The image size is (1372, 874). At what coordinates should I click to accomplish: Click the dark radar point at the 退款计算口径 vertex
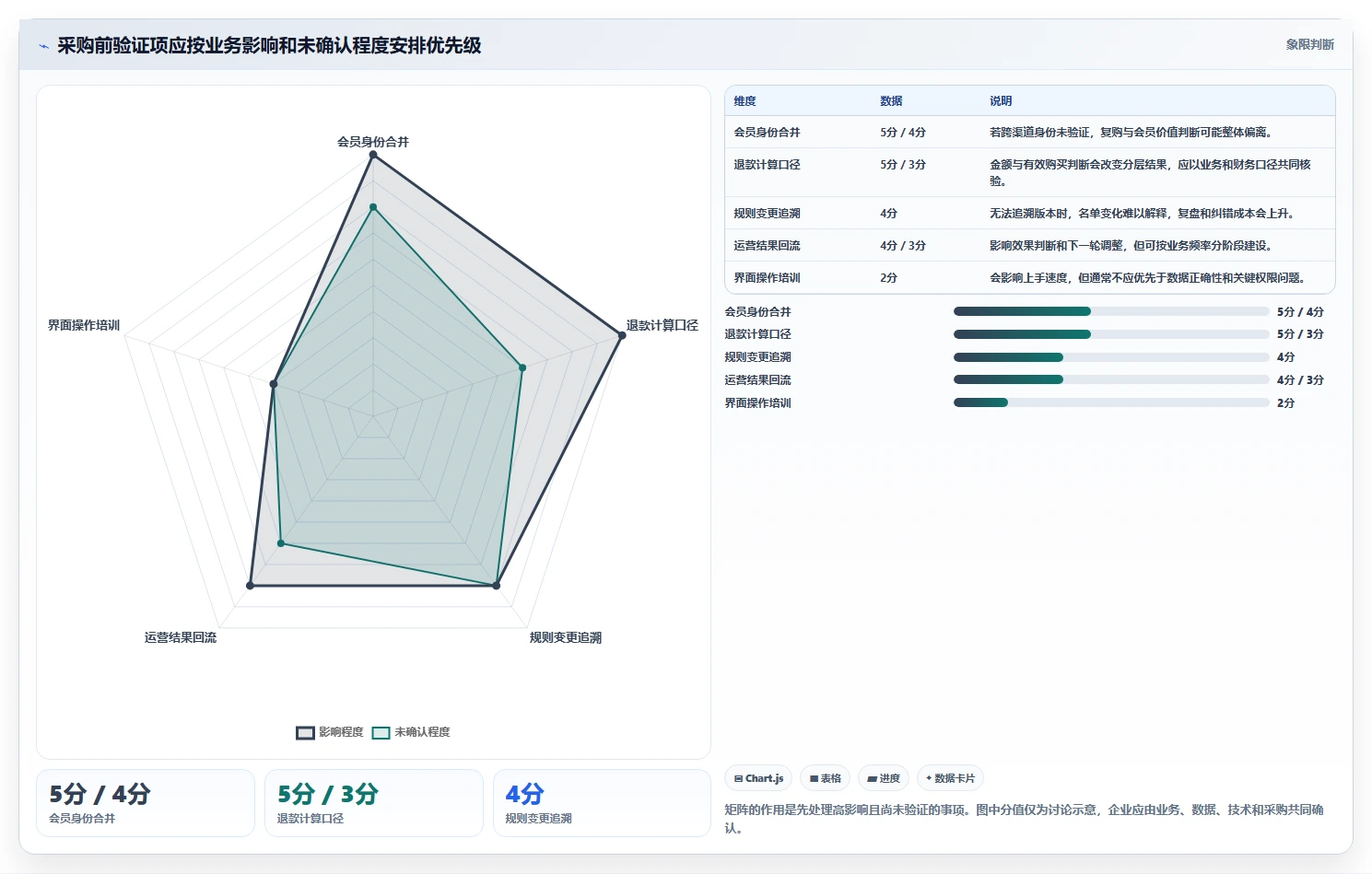[x=621, y=335]
